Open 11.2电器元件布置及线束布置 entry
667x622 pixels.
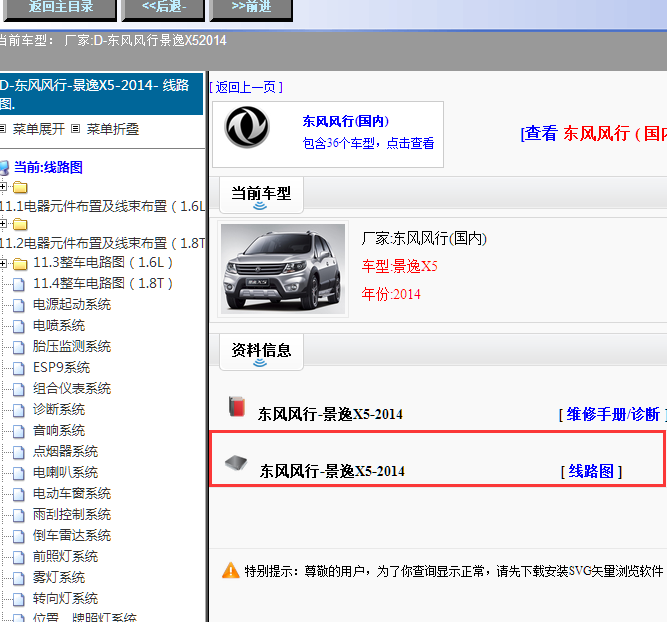point(102,243)
